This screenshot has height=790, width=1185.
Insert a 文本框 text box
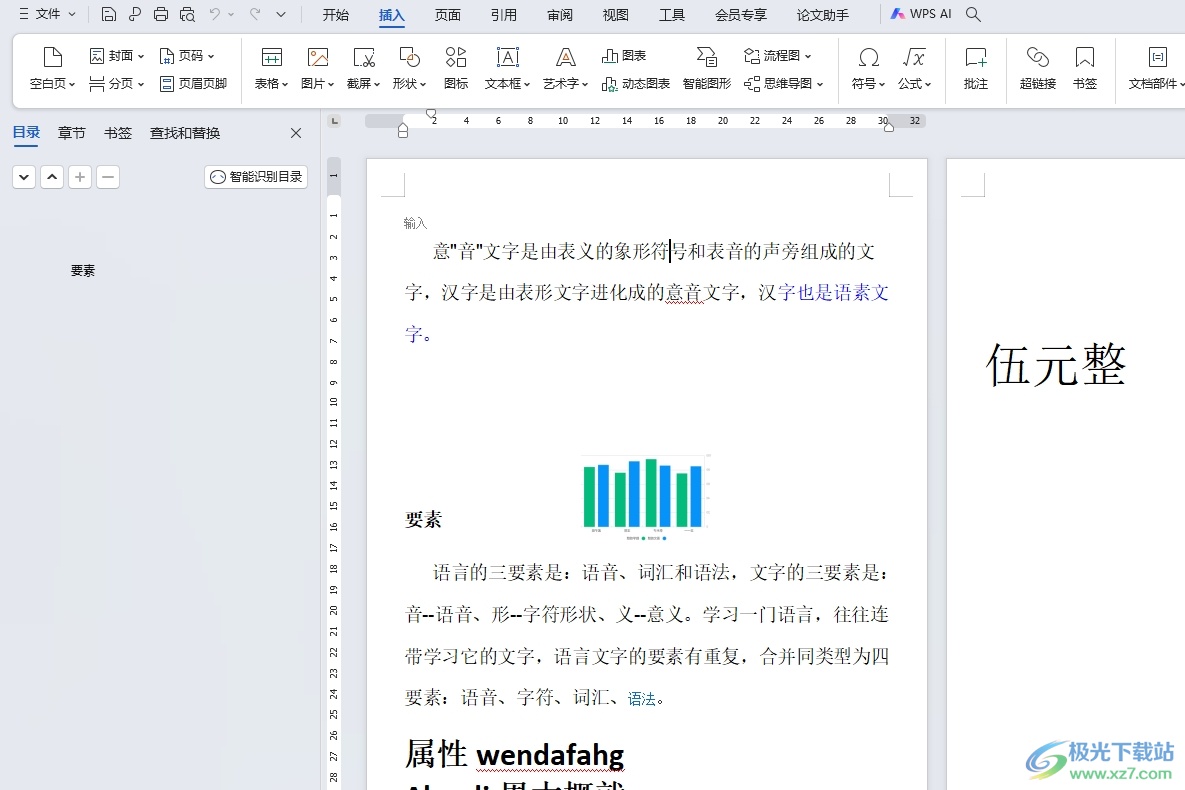[507, 68]
